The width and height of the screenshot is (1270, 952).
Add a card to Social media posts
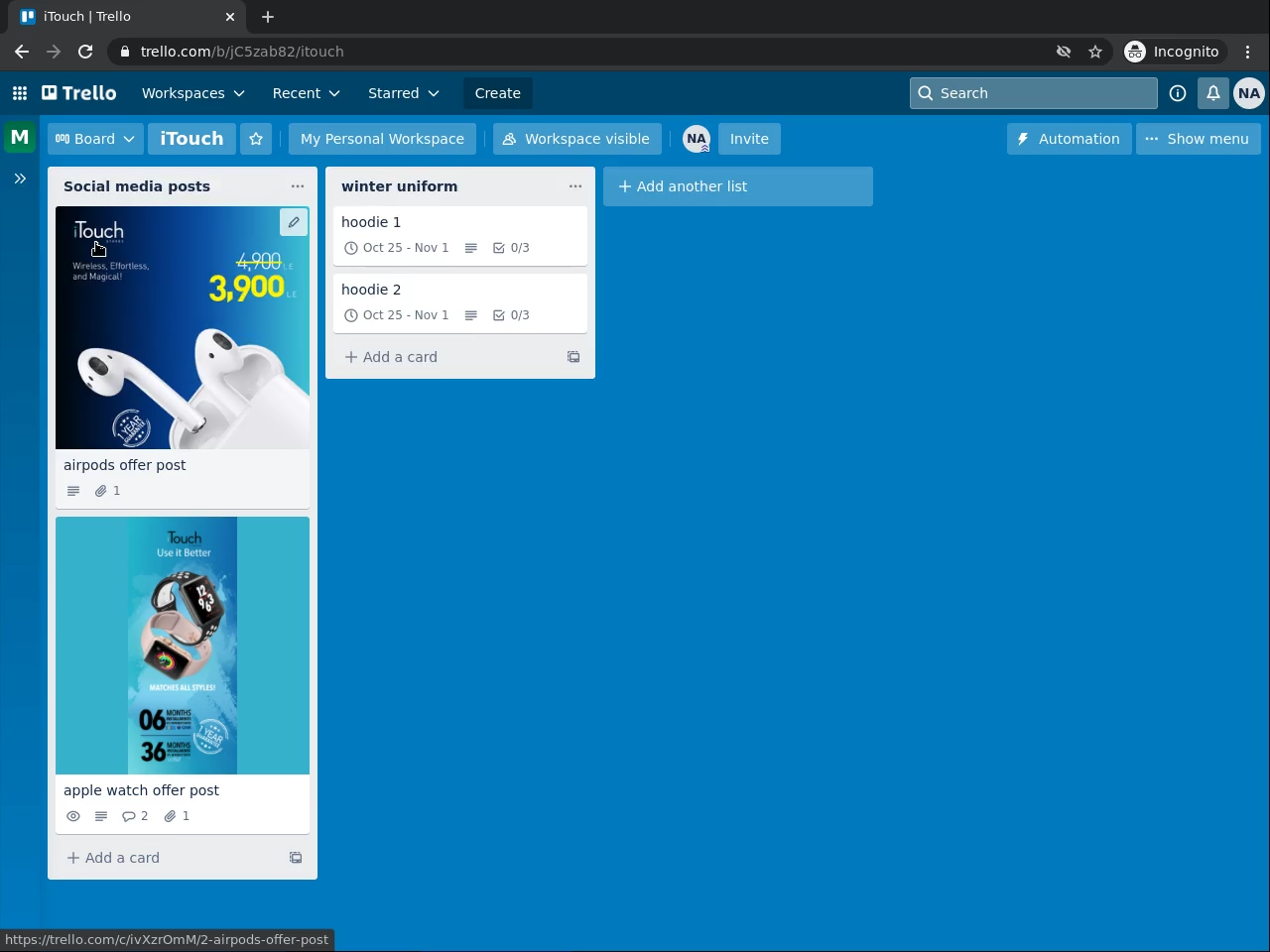(x=169, y=858)
